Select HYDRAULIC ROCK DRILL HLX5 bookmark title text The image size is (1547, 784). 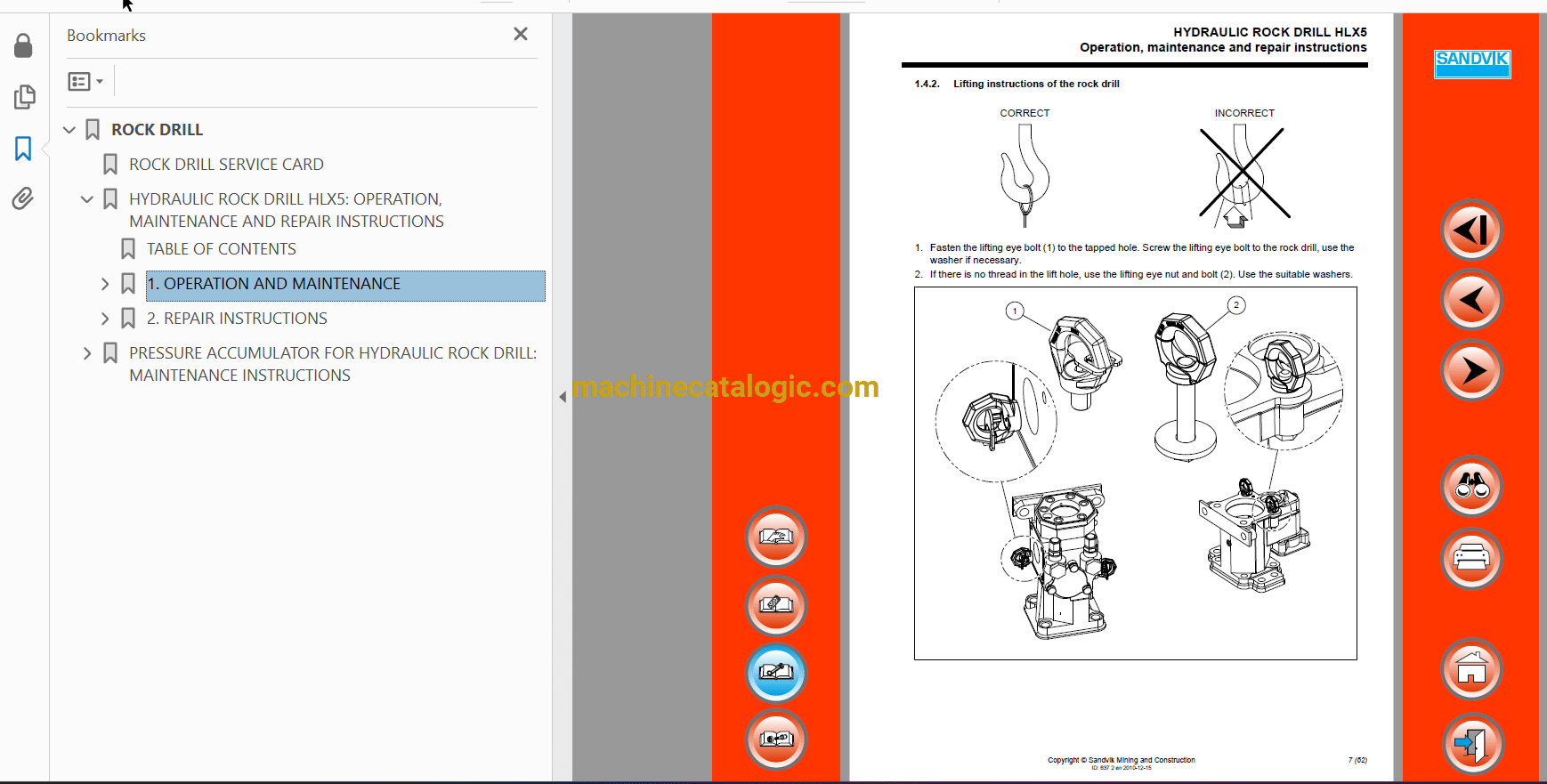coord(287,210)
